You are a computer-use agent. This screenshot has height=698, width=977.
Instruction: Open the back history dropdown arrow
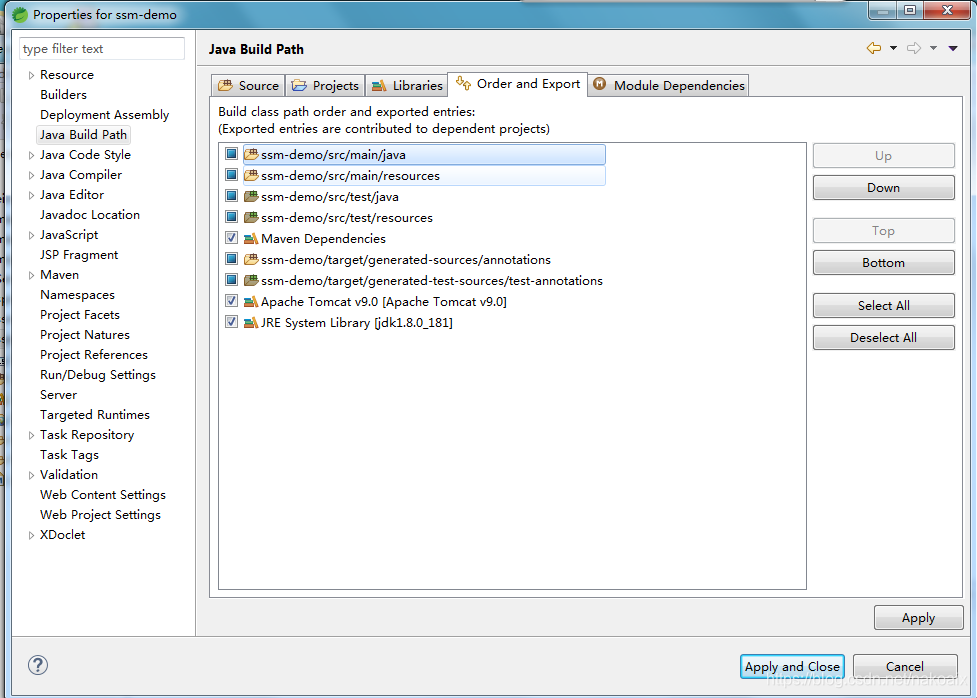893,48
